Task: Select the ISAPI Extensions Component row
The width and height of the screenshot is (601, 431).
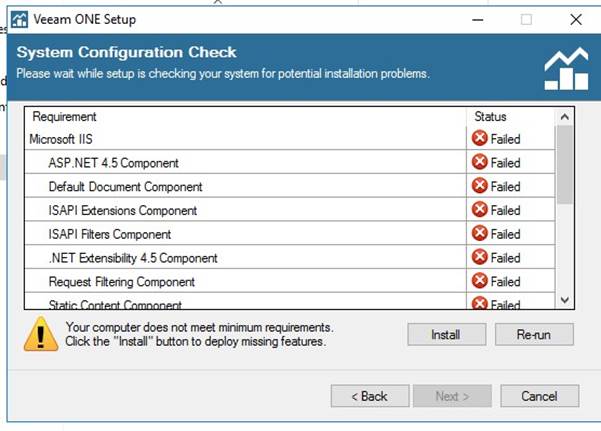Action: click(x=290, y=210)
